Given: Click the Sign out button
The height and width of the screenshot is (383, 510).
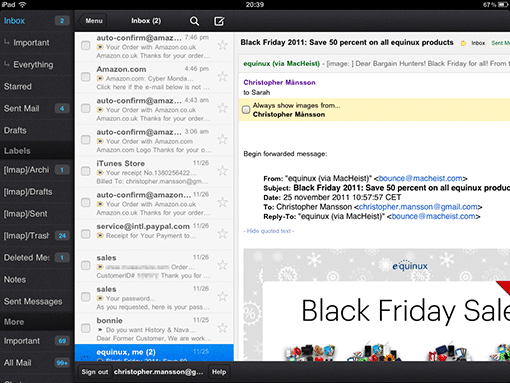Looking at the screenshot, I should 95,372.
